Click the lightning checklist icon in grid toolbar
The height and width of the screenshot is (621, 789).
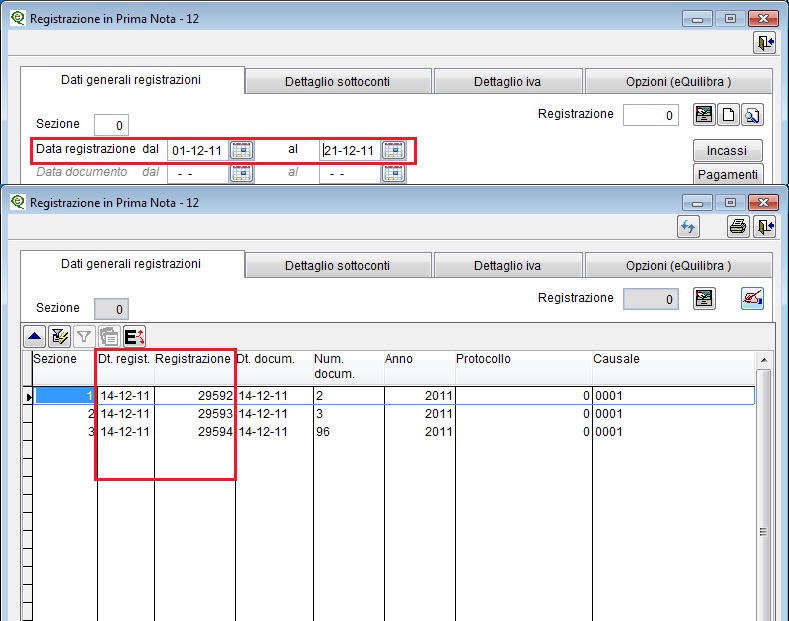click(x=59, y=338)
